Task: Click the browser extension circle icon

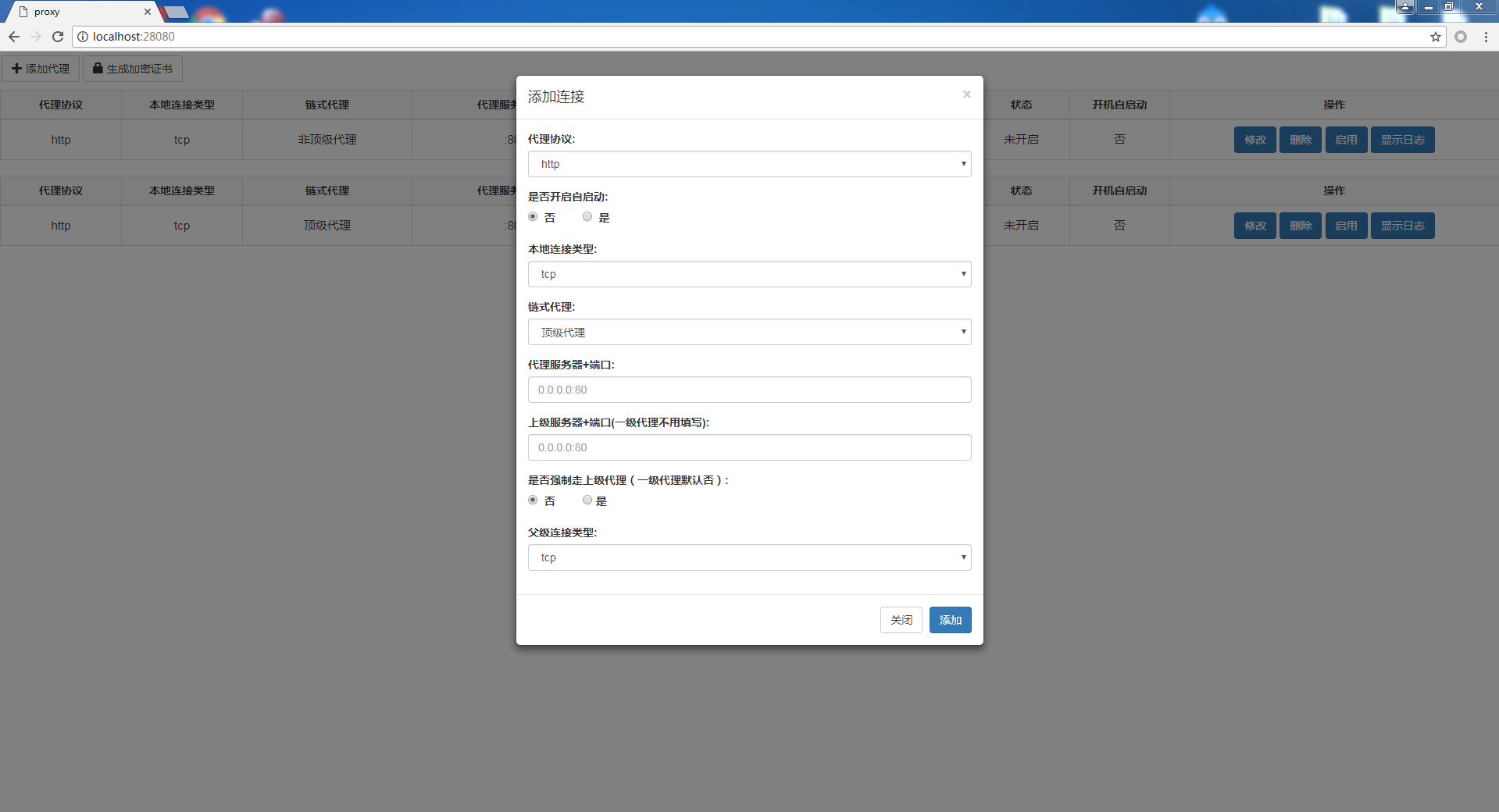Action: pyautogui.click(x=1461, y=37)
